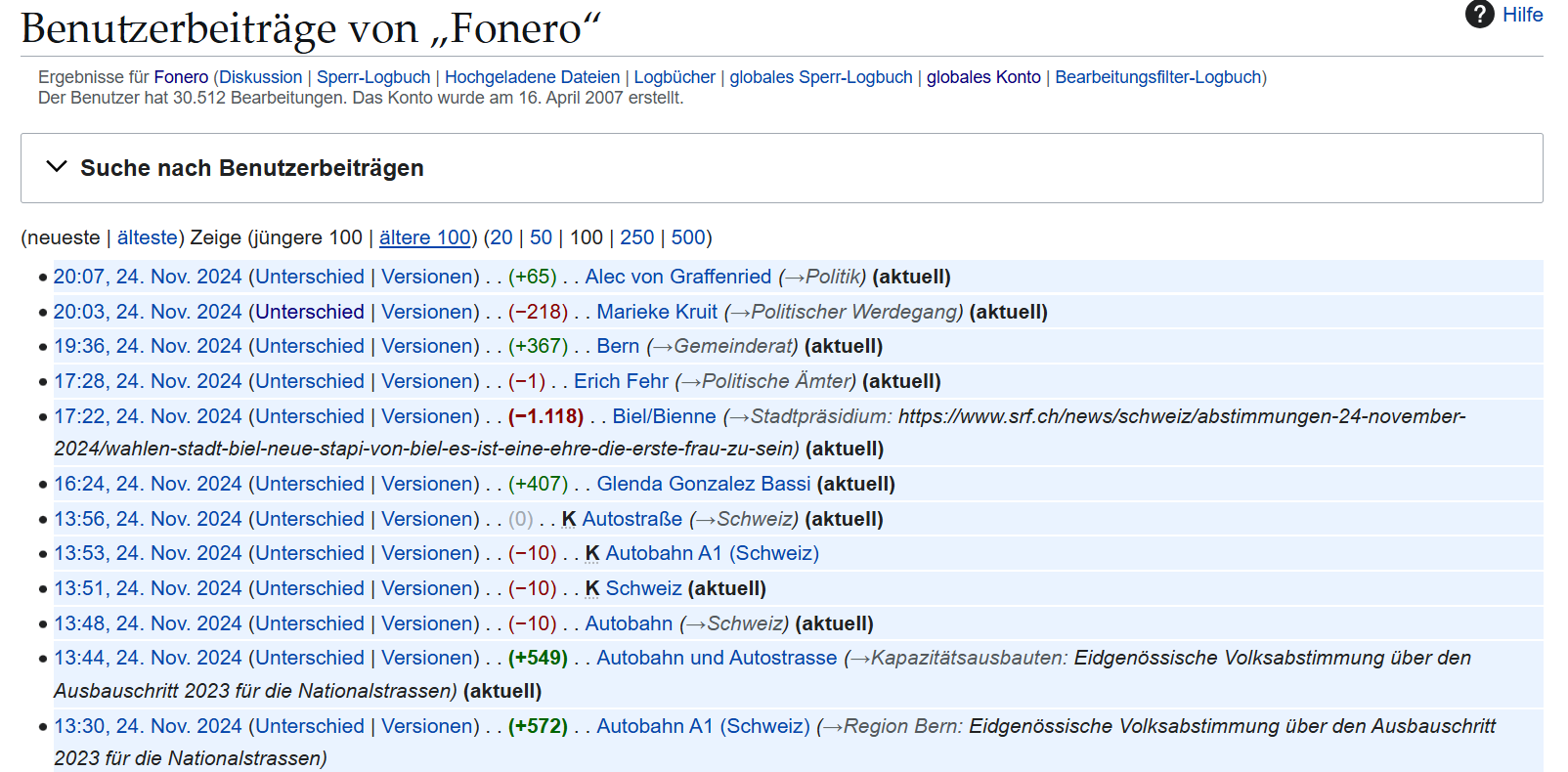Open the Alec von Graffenried article

678,277
